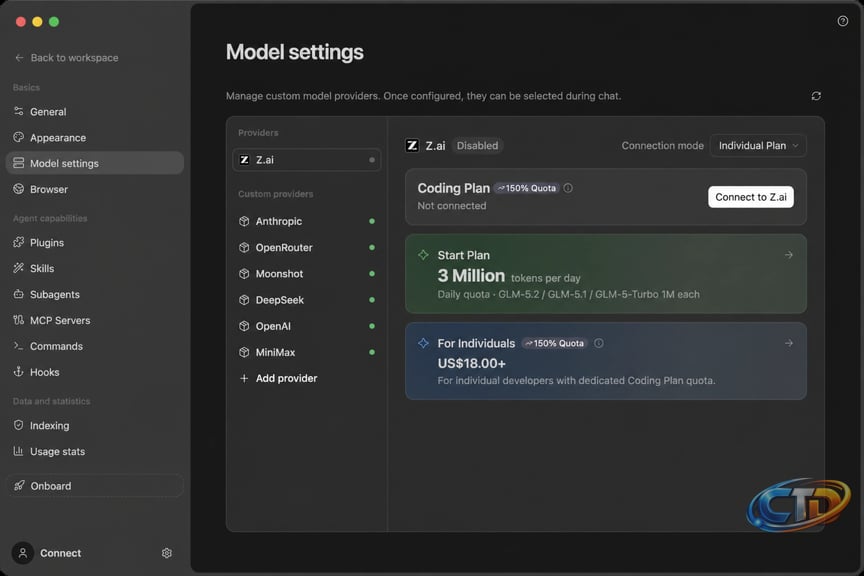864x576 pixels.
Task: Select the Moonshot provider
Action: pos(306,273)
